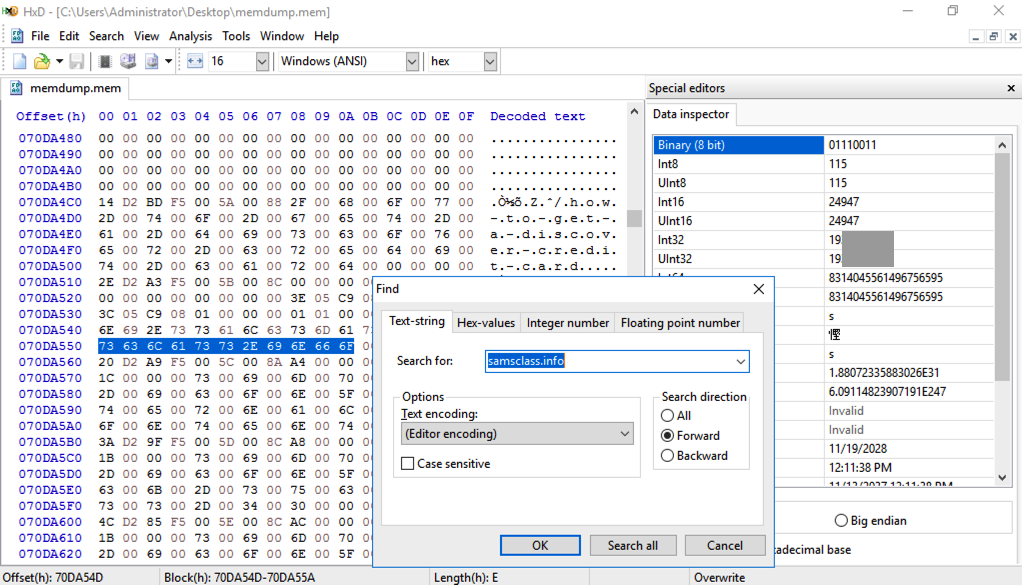Click the New file toolbar icon
This screenshot has width=1022, height=585.
pos(19,61)
